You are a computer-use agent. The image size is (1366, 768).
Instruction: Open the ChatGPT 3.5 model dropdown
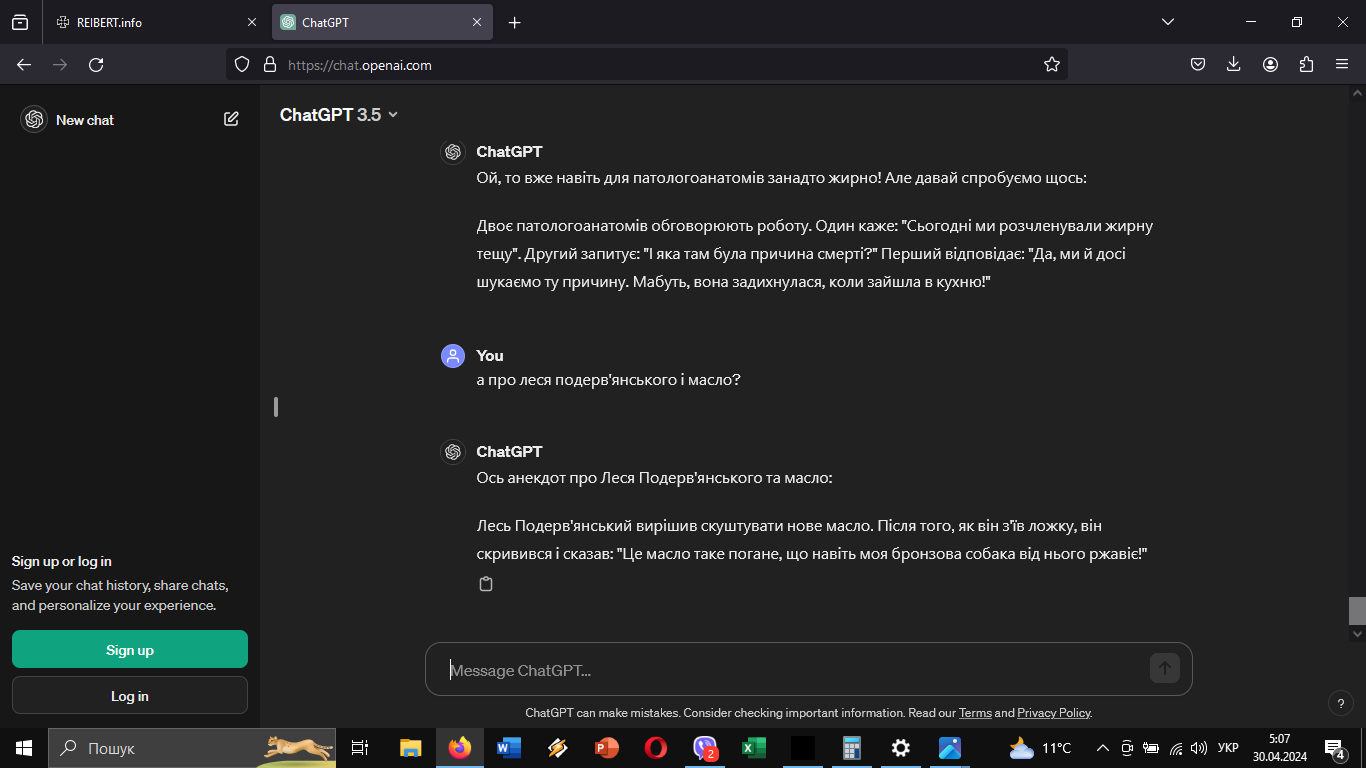point(339,115)
